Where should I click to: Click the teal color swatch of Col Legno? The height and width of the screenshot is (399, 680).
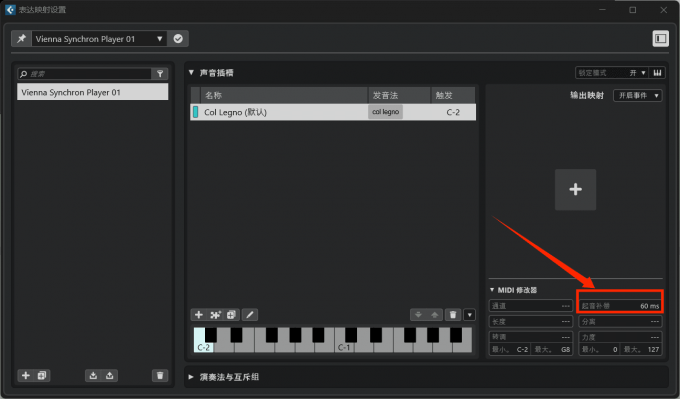click(x=195, y=112)
